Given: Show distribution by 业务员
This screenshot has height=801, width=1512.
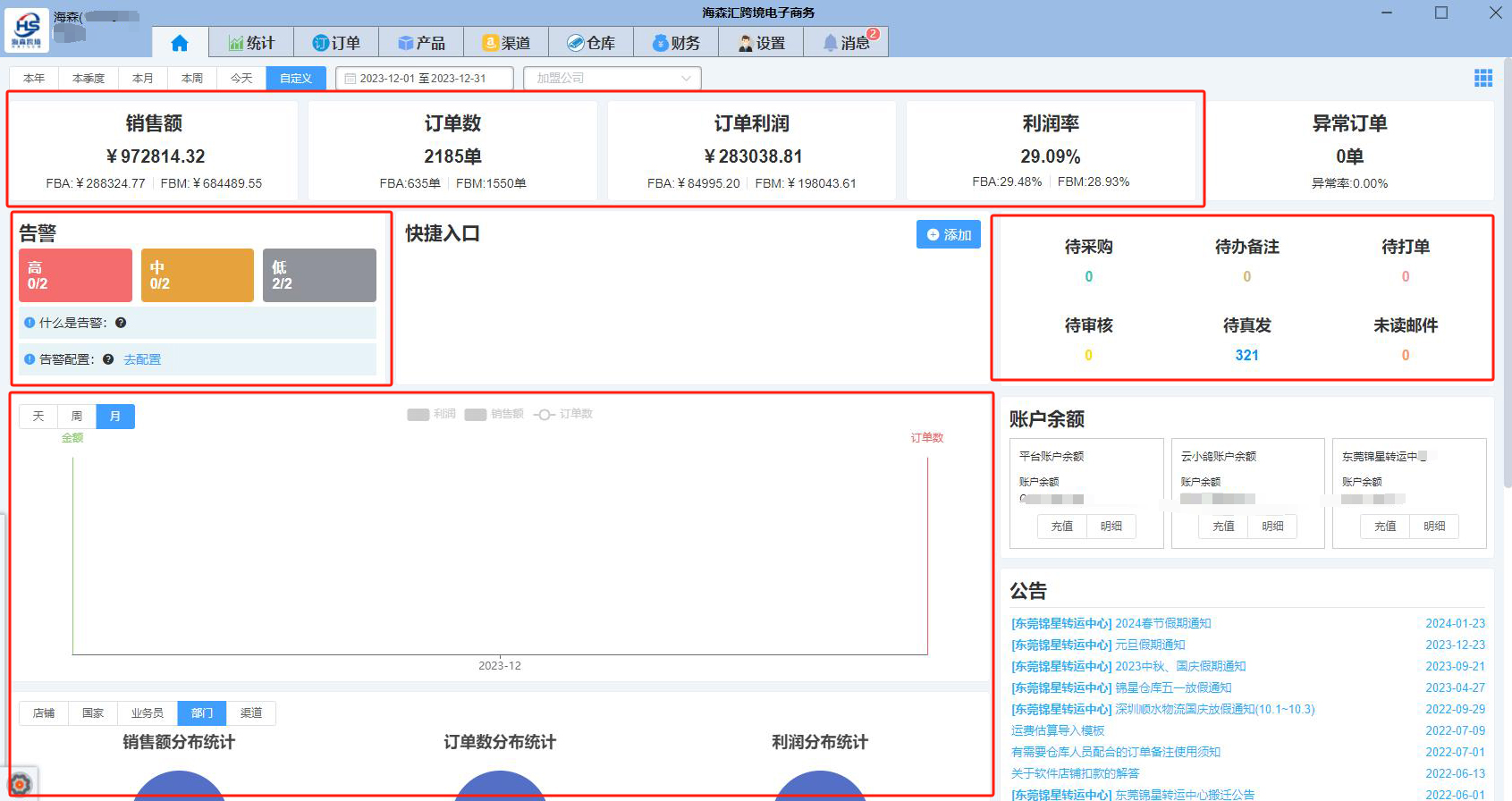Looking at the screenshot, I should point(148,713).
